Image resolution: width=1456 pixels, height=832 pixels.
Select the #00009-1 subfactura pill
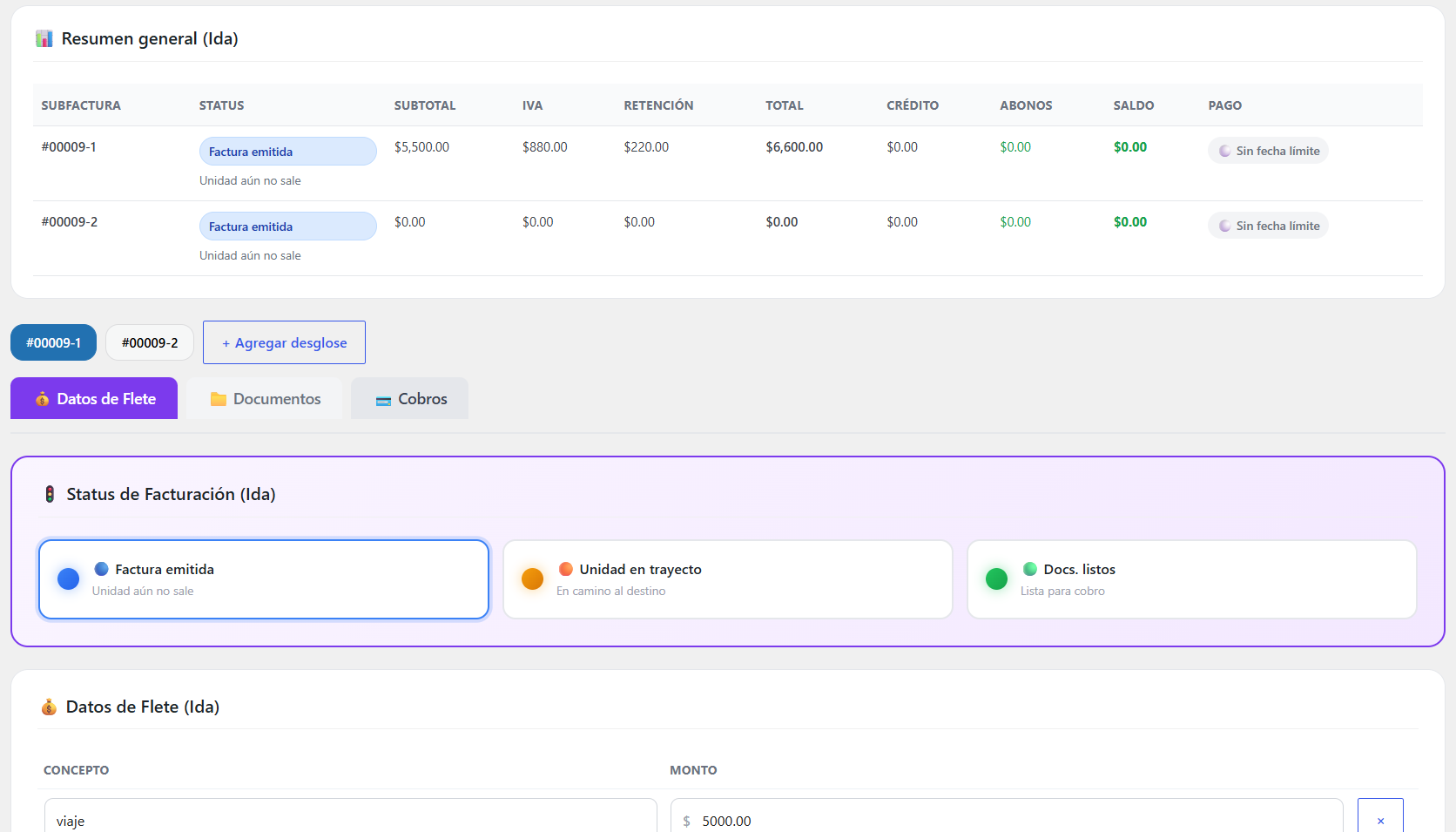pos(53,342)
